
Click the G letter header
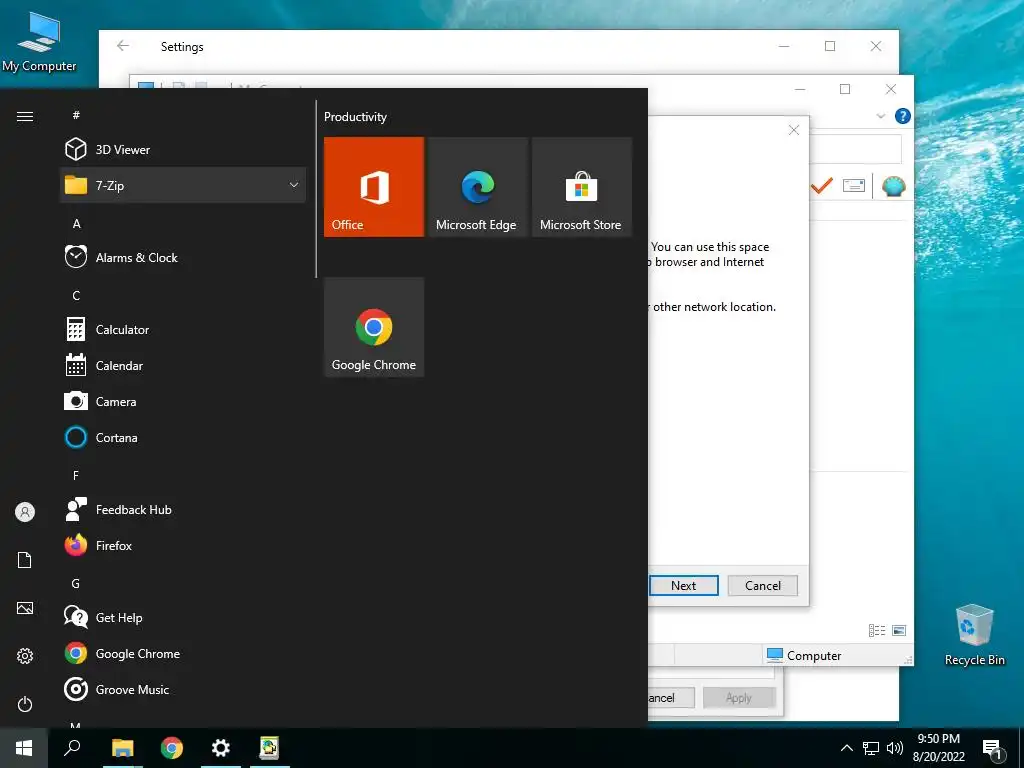(x=76, y=583)
